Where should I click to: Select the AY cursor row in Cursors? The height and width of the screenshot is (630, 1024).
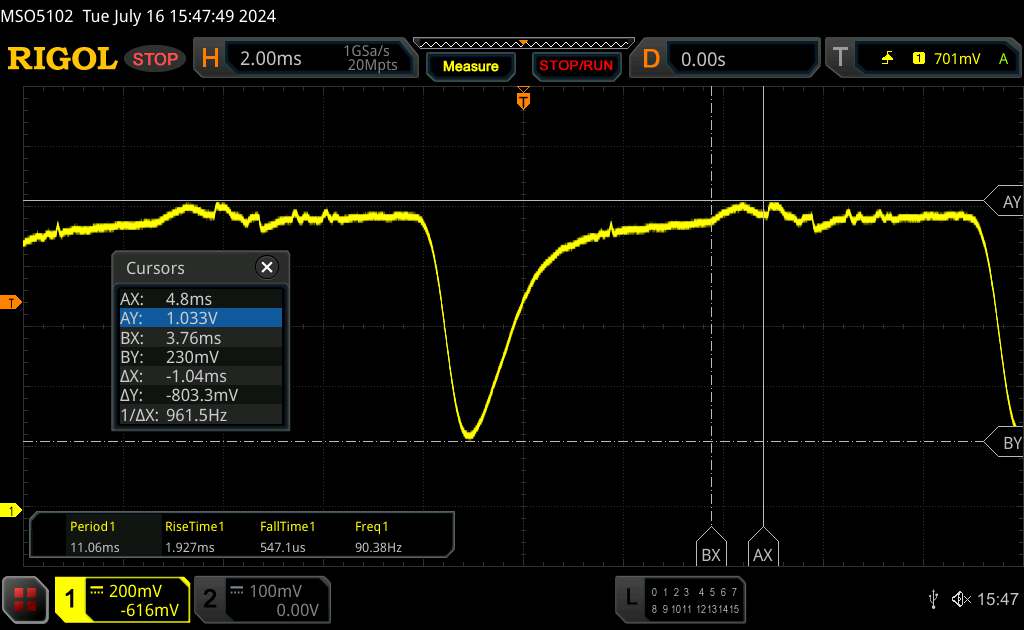click(x=200, y=318)
